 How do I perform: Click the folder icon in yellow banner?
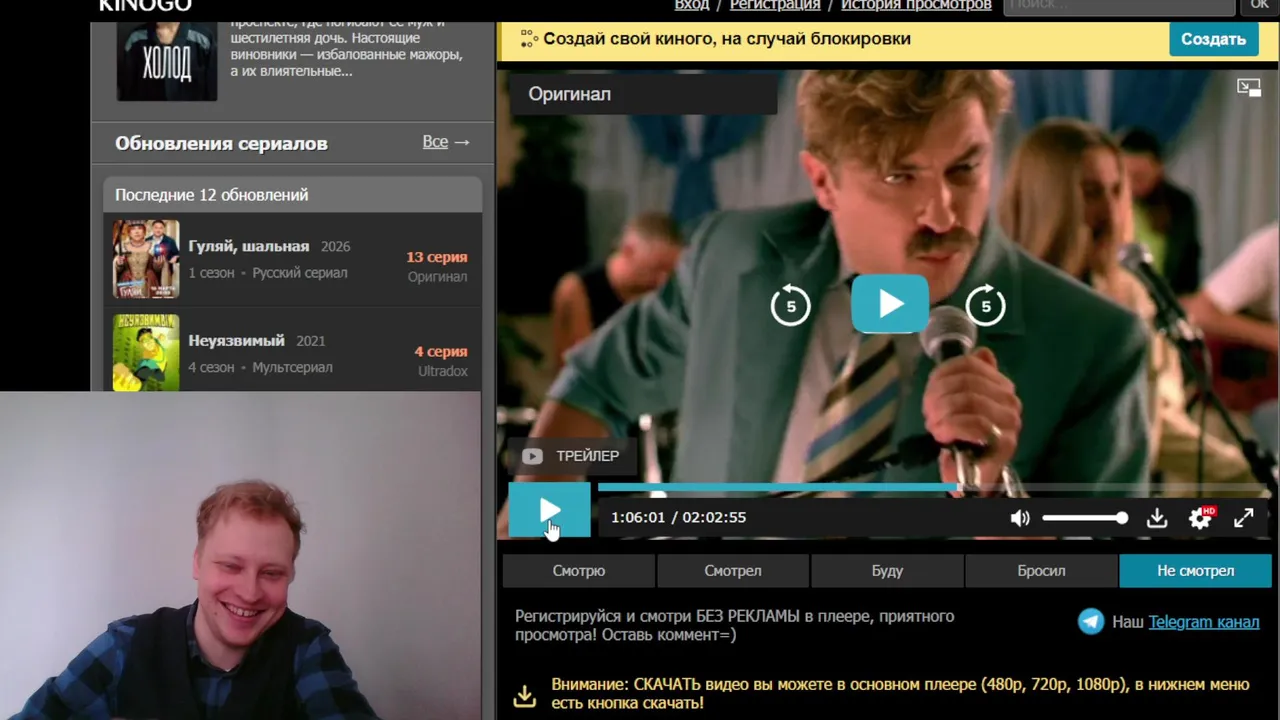pos(527,39)
